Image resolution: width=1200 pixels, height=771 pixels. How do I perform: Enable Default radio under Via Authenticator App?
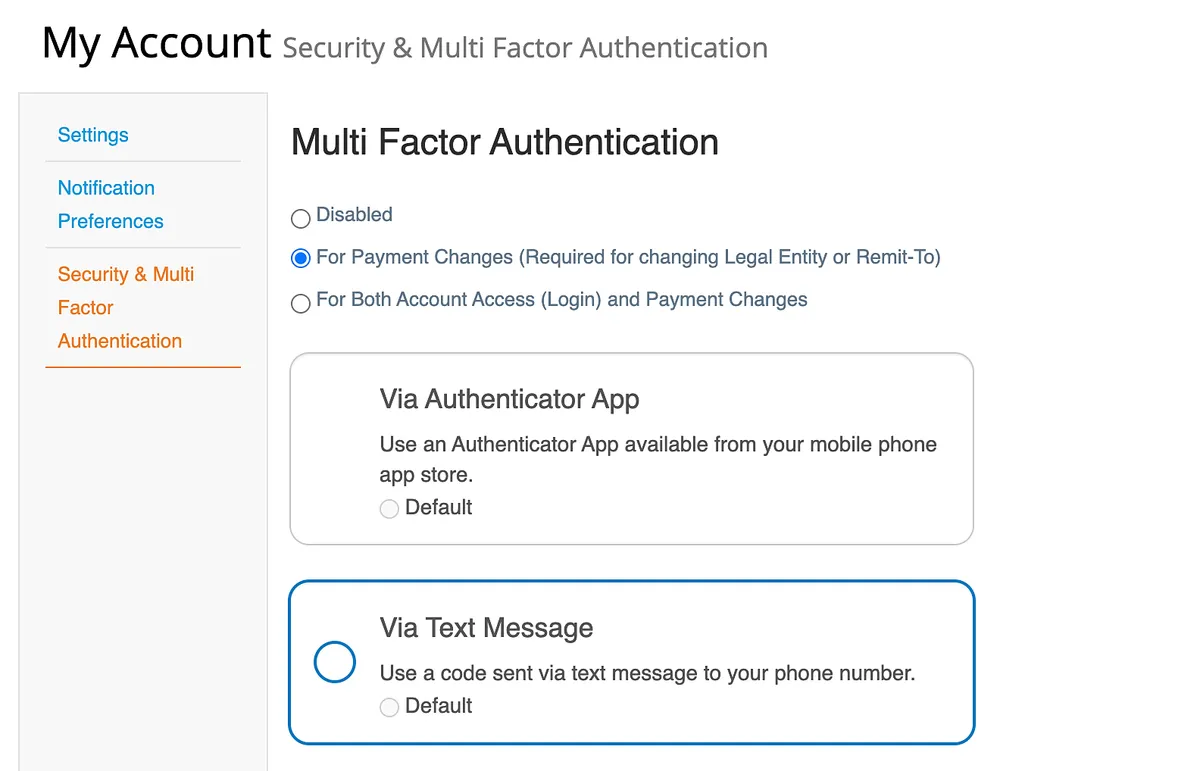pos(389,509)
